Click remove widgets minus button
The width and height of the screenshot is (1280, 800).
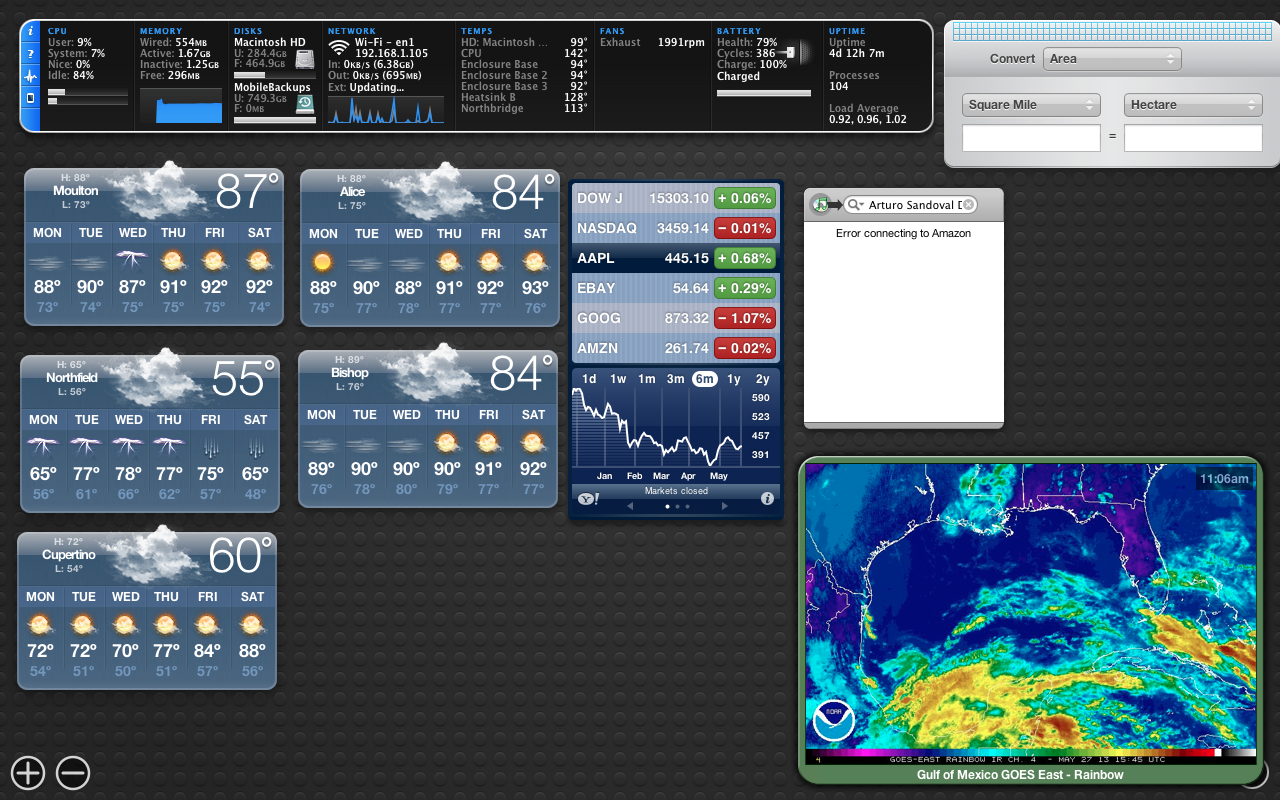(73, 772)
